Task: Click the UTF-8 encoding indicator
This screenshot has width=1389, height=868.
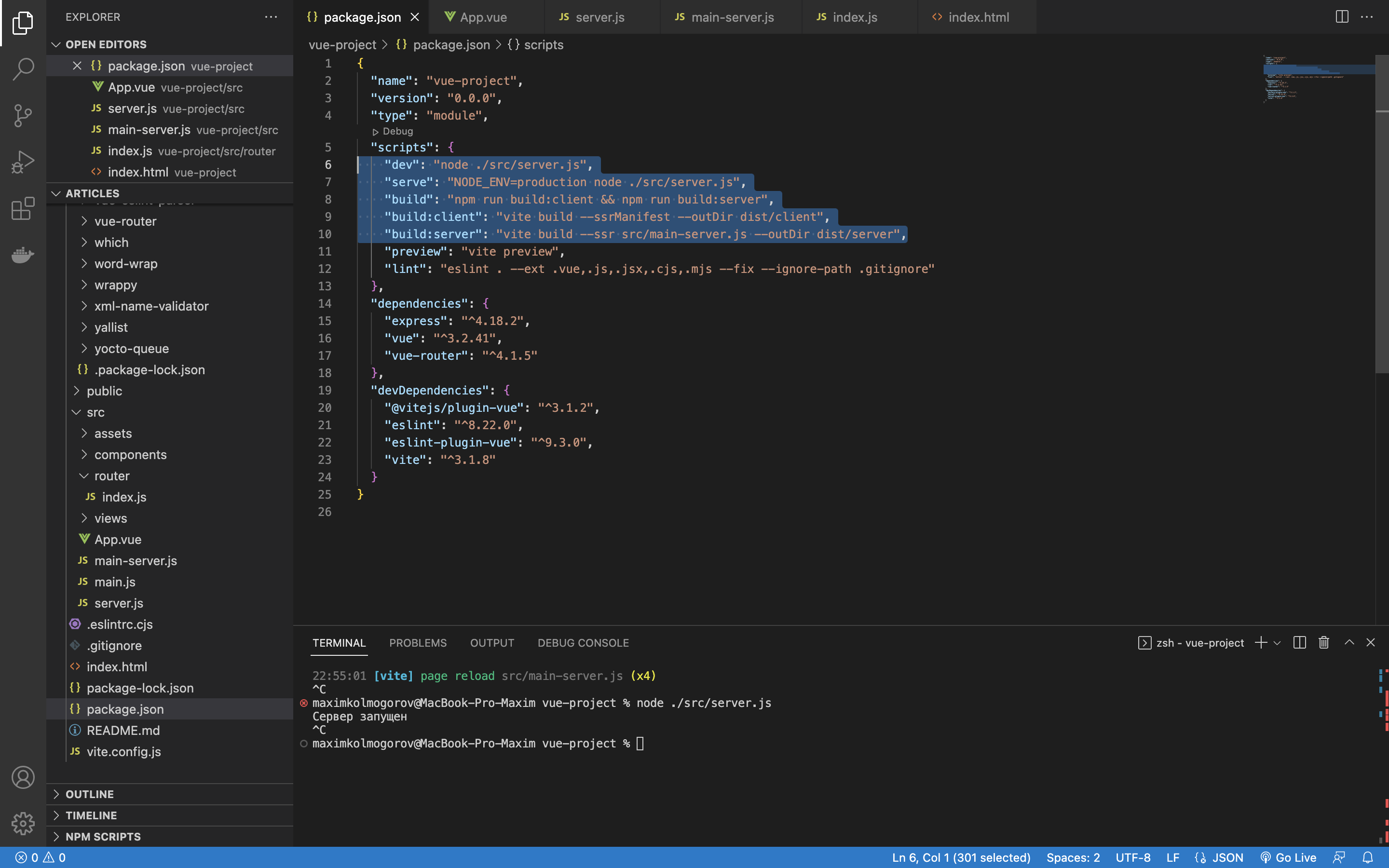Action: click(1133, 858)
